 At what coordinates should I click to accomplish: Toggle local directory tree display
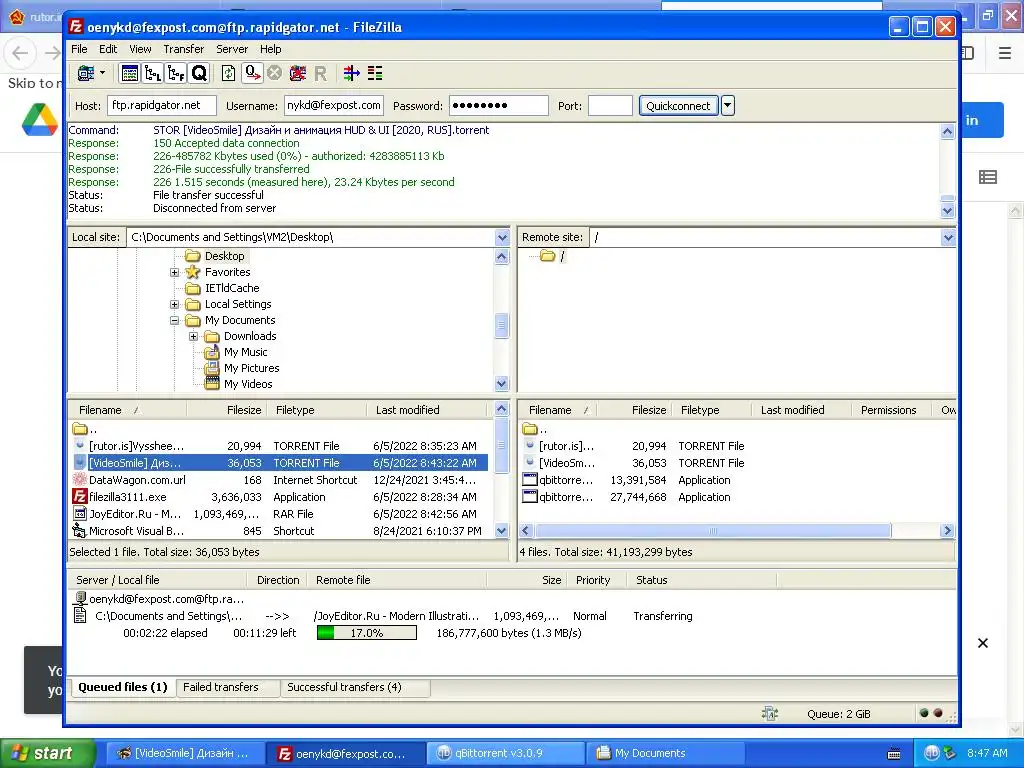[153, 73]
